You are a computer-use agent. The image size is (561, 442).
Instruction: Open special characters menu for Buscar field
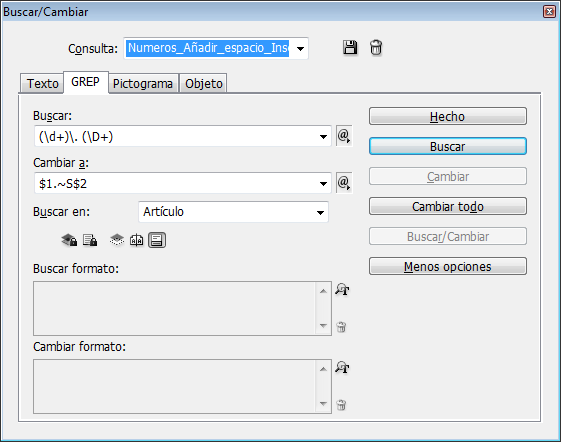344,136
